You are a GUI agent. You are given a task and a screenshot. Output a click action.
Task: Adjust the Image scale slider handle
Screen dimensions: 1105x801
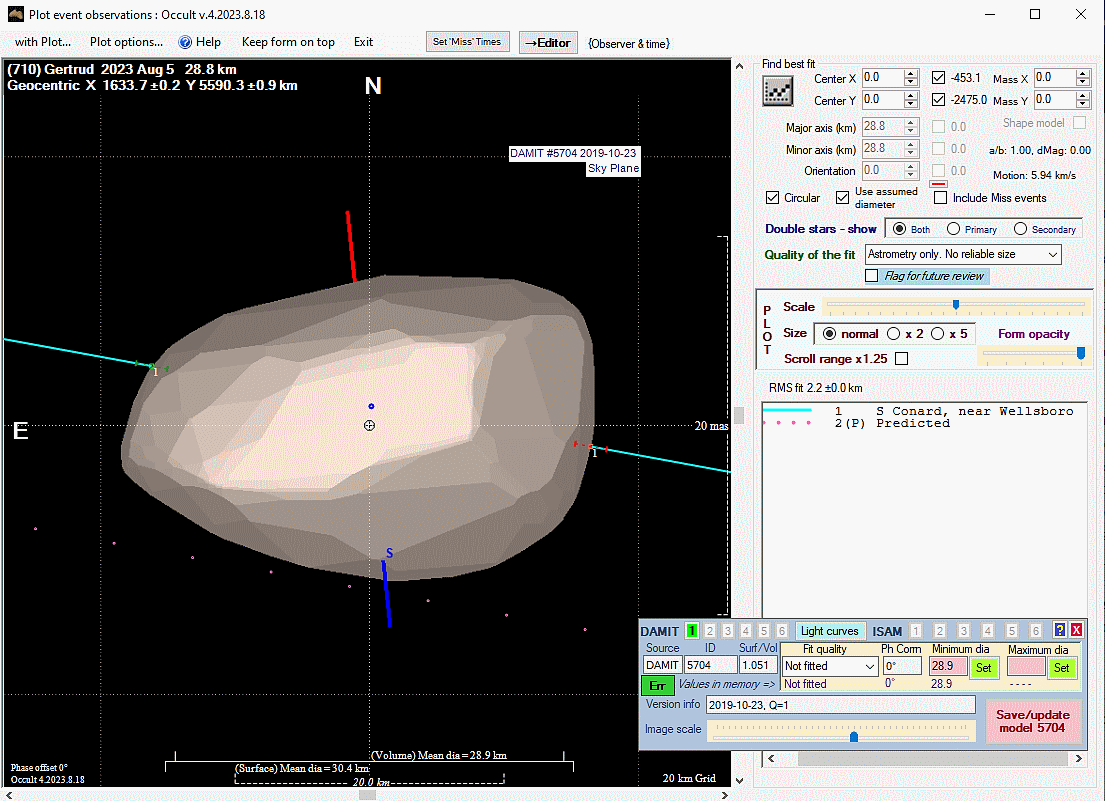(x=853, y=736)
